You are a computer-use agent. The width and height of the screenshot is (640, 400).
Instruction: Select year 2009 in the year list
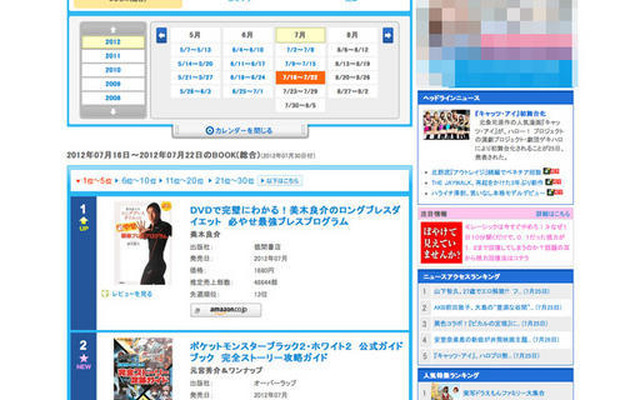pos(113,84)
